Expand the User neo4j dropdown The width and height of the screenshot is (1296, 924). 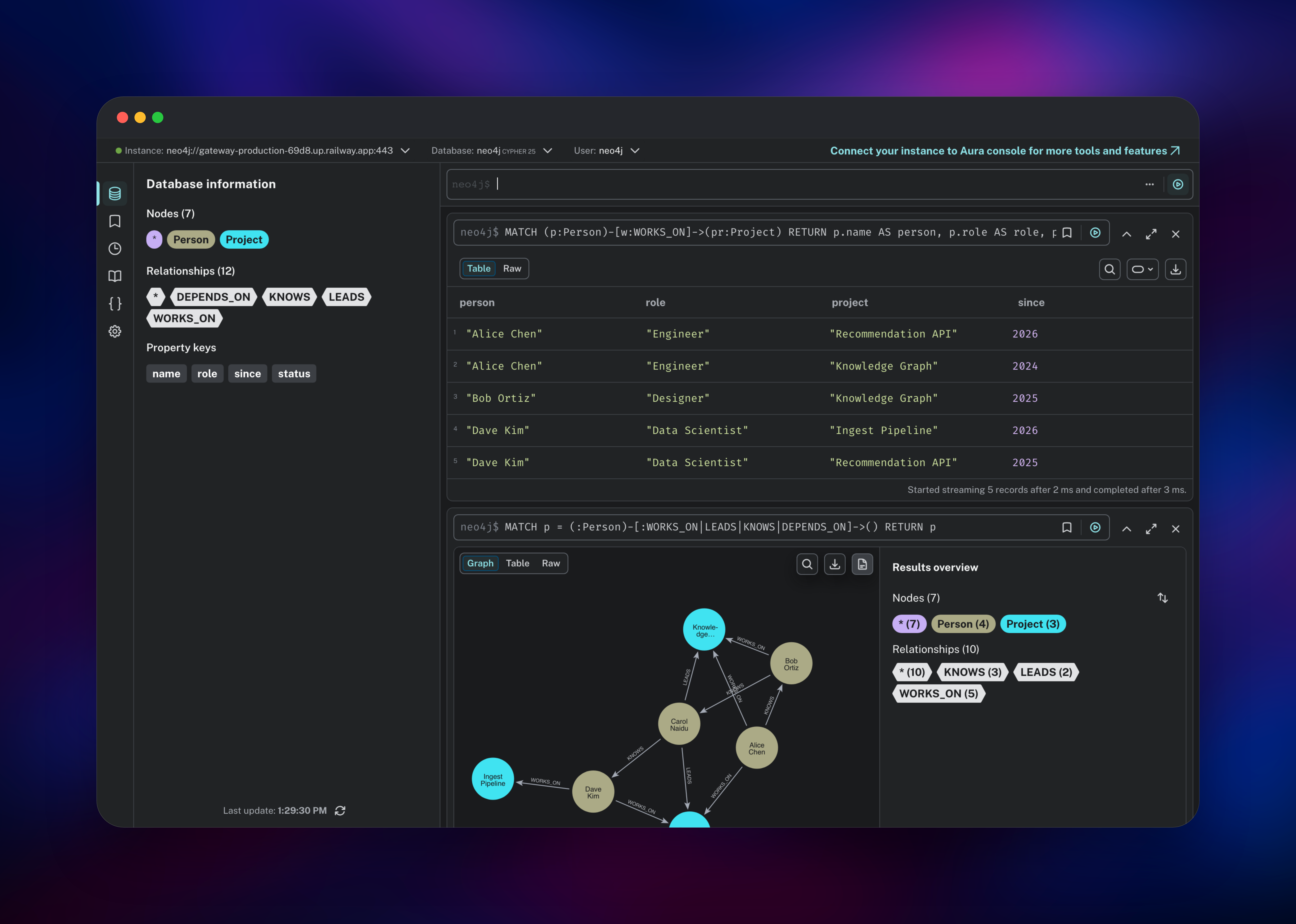pos(635,151)
